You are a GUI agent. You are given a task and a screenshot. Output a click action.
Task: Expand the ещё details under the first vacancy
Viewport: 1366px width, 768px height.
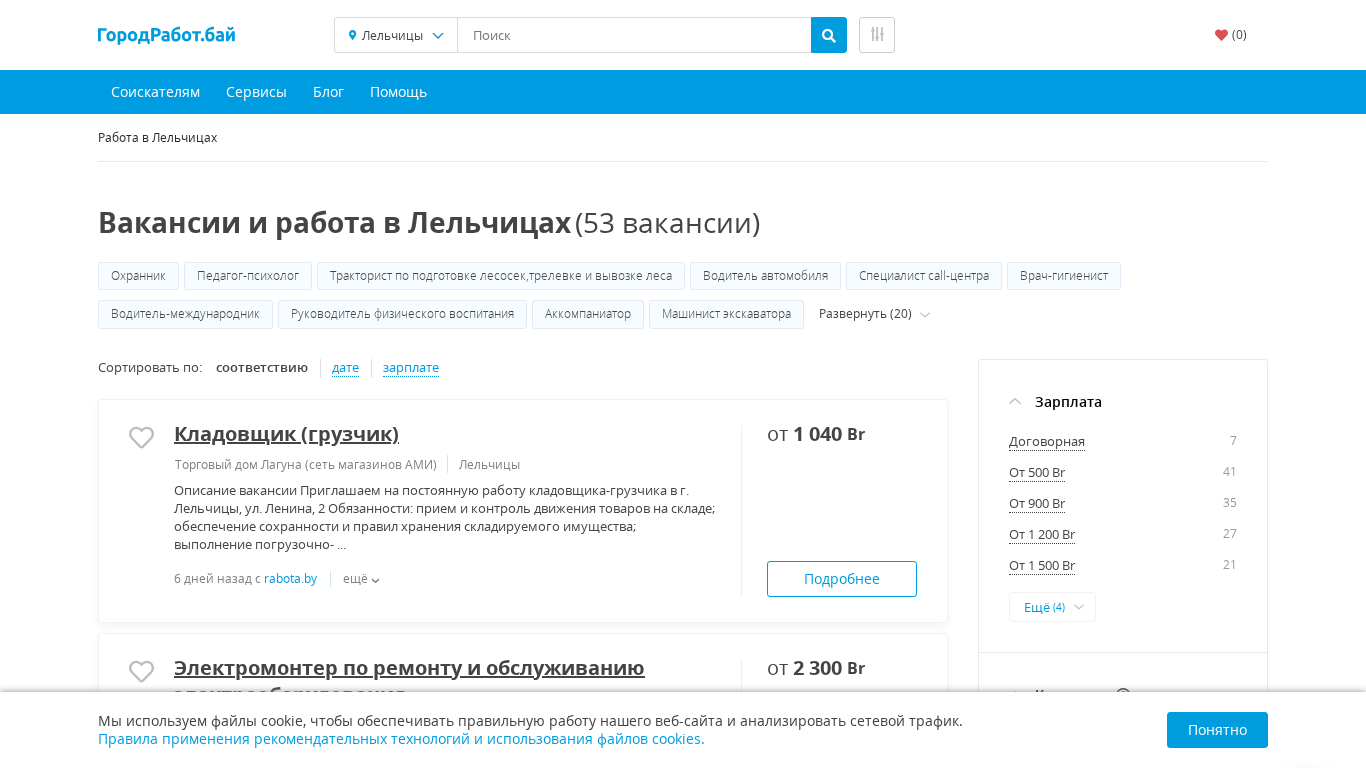coord(360,579)
